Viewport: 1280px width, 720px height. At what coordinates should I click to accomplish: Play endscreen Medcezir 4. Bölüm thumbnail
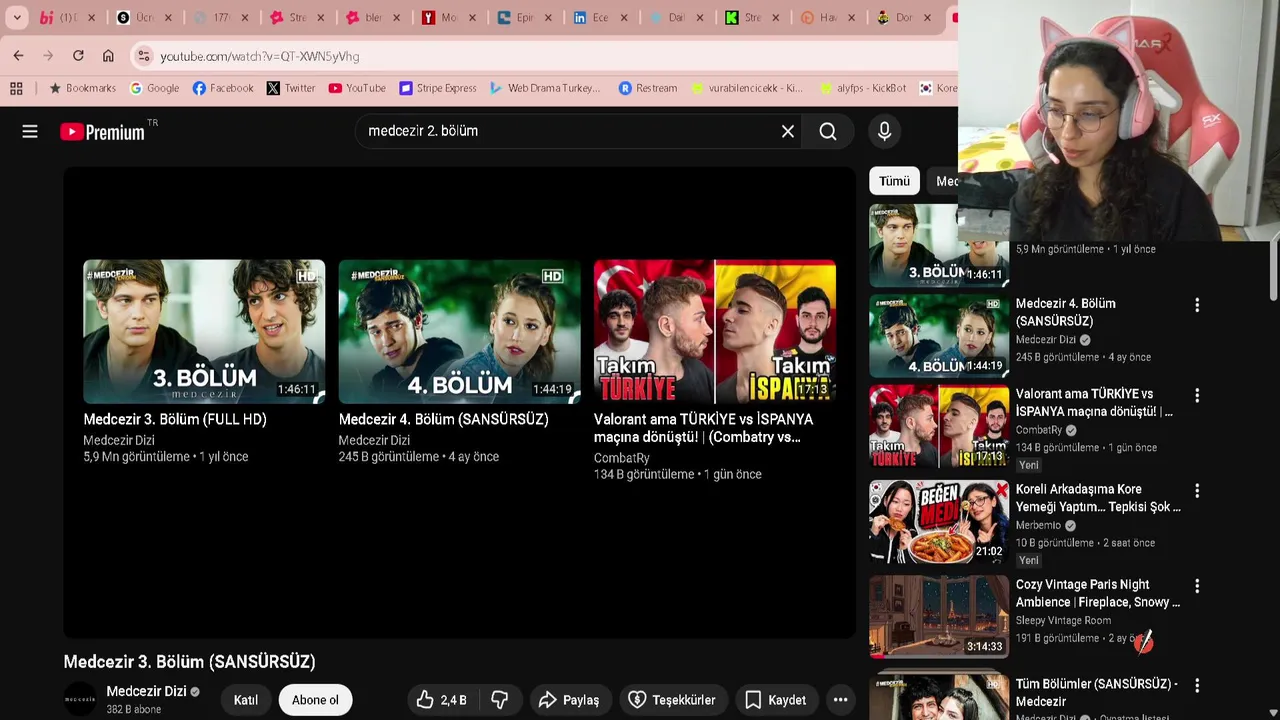click(459, 331)
